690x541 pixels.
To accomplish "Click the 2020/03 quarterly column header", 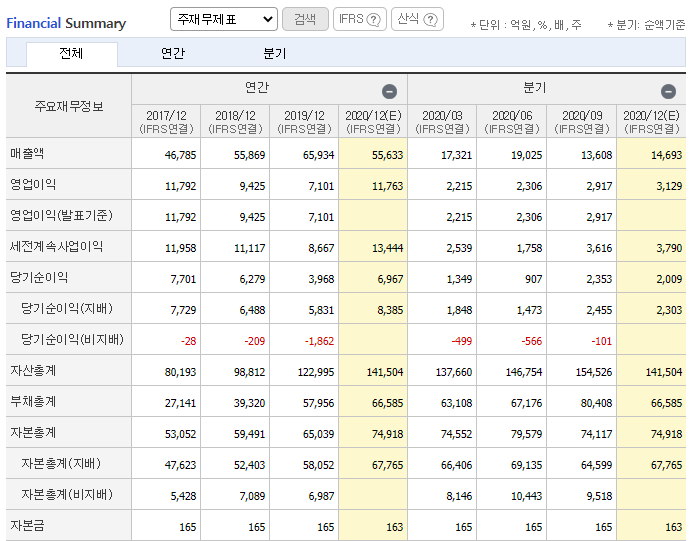I will [442, 121].
